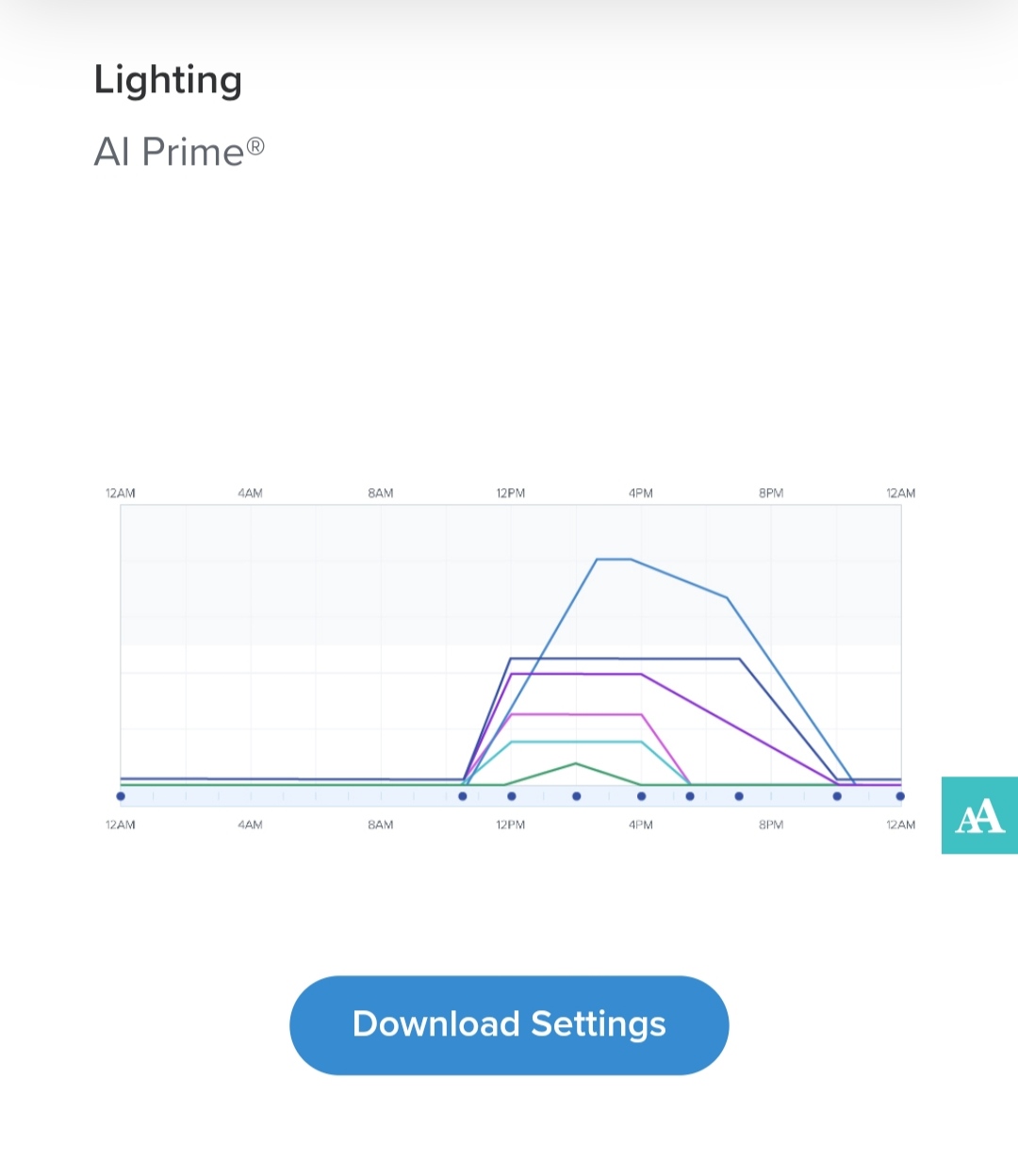
Task: Click the dark navy channel's flat plateau
Action: click(625, 659)
